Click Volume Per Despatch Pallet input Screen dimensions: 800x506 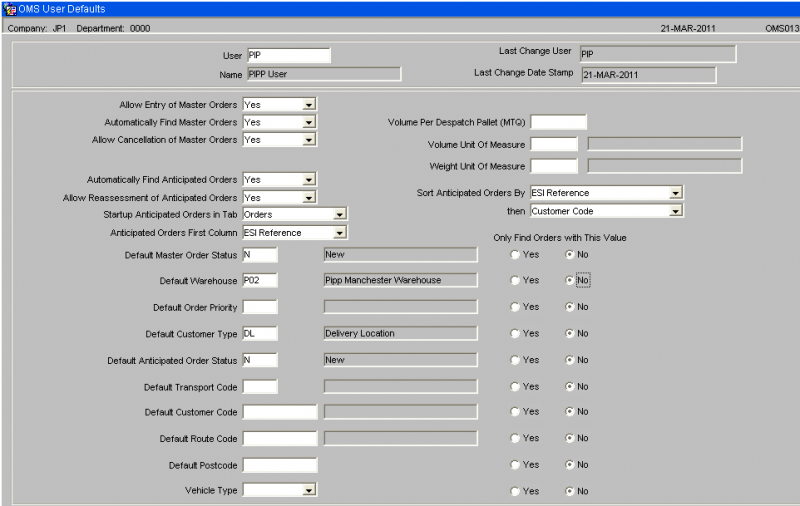point(558,122)
